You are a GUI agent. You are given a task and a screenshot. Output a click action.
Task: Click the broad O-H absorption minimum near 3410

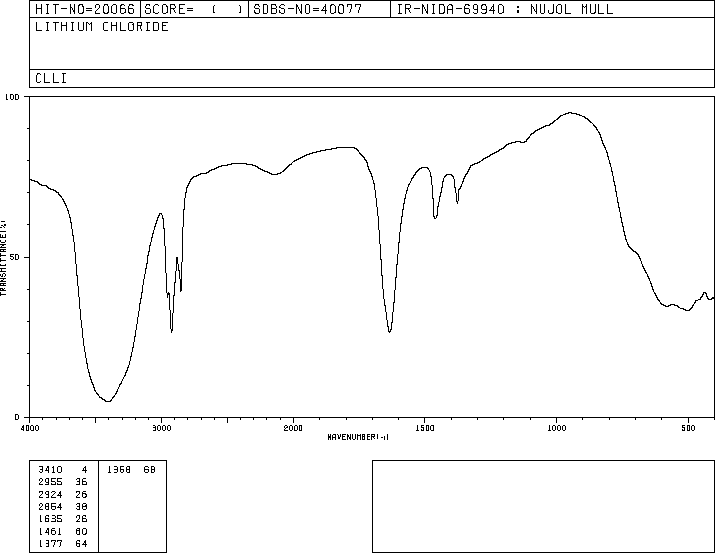tap(108, 401)
